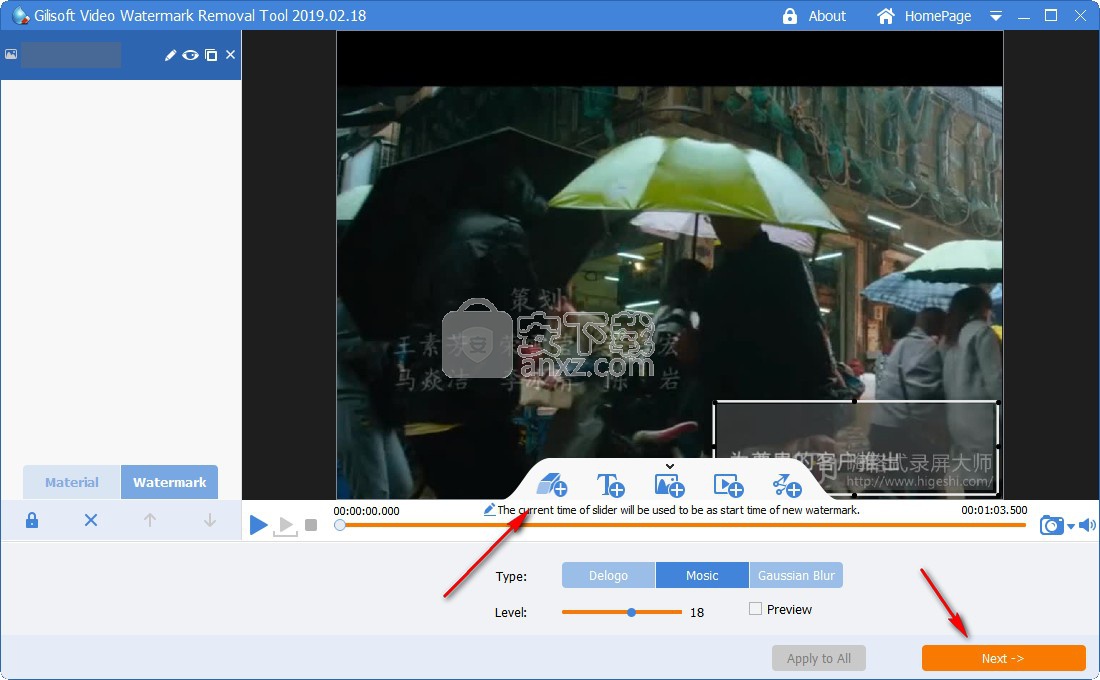Image resolution: width=1100 pixels, height=680 pixels.
Task: Click the add shape watermark icon
Action: (787, 486)
